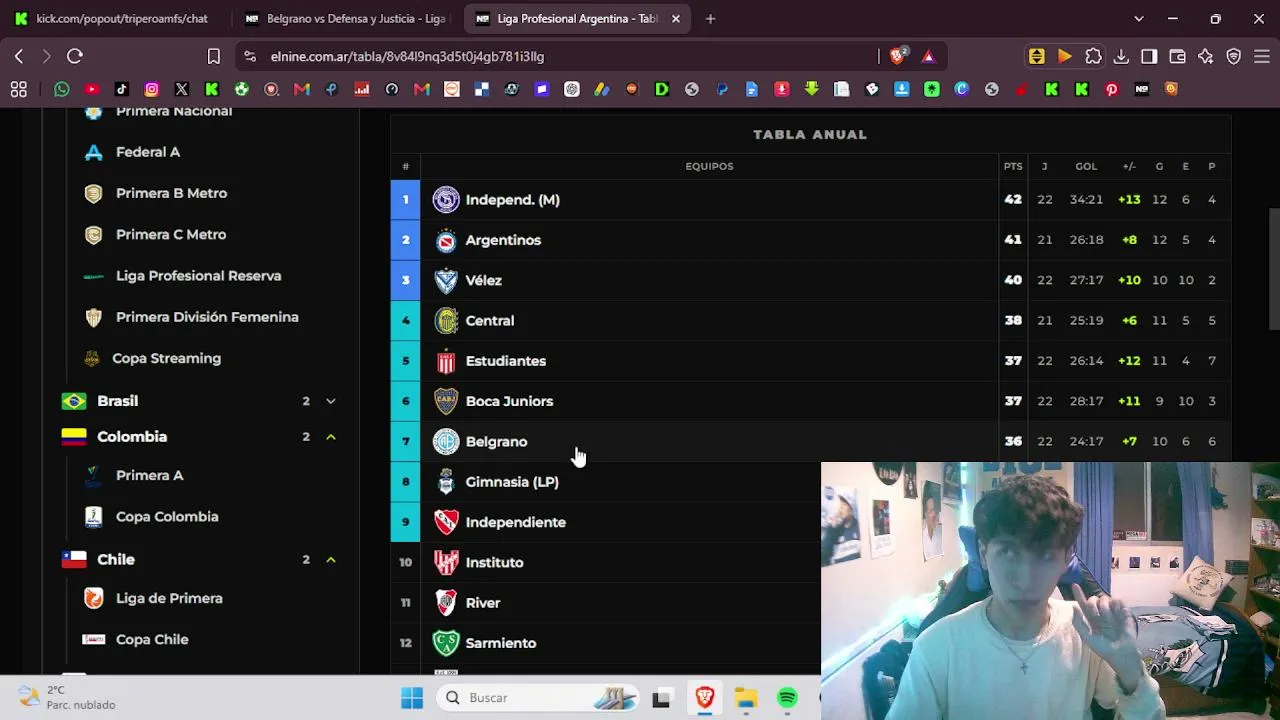
Task: Open the browser tab search dropdown
Action: coord(1138,18)
